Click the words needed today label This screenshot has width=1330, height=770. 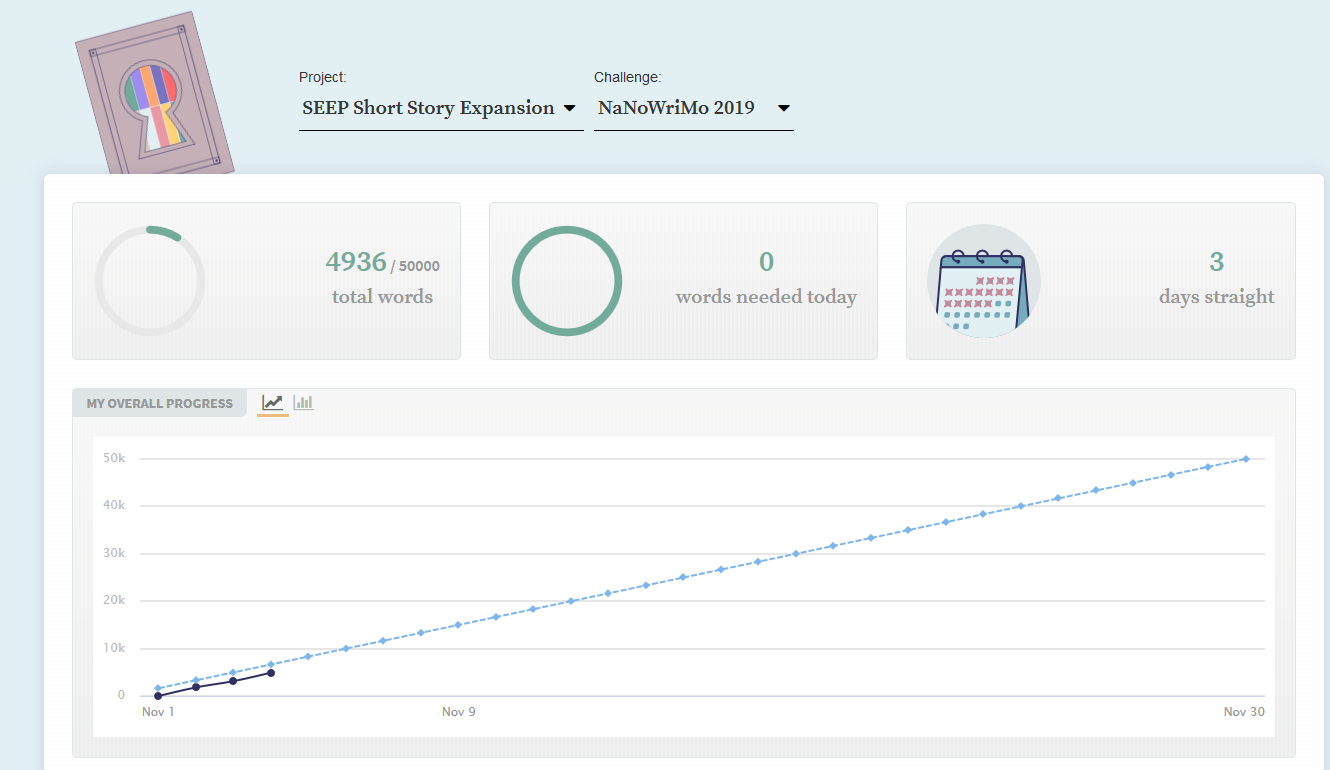[766, 297]
